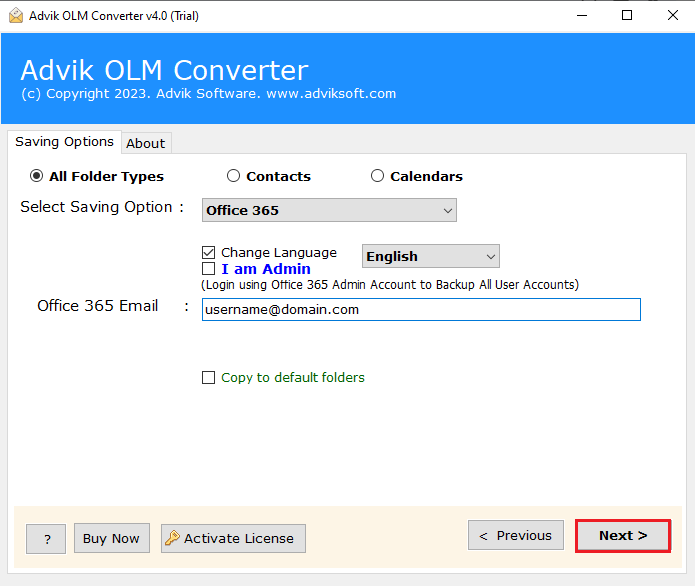Click the Activate License button
The image size is (695, 586).
pos(233,538)
